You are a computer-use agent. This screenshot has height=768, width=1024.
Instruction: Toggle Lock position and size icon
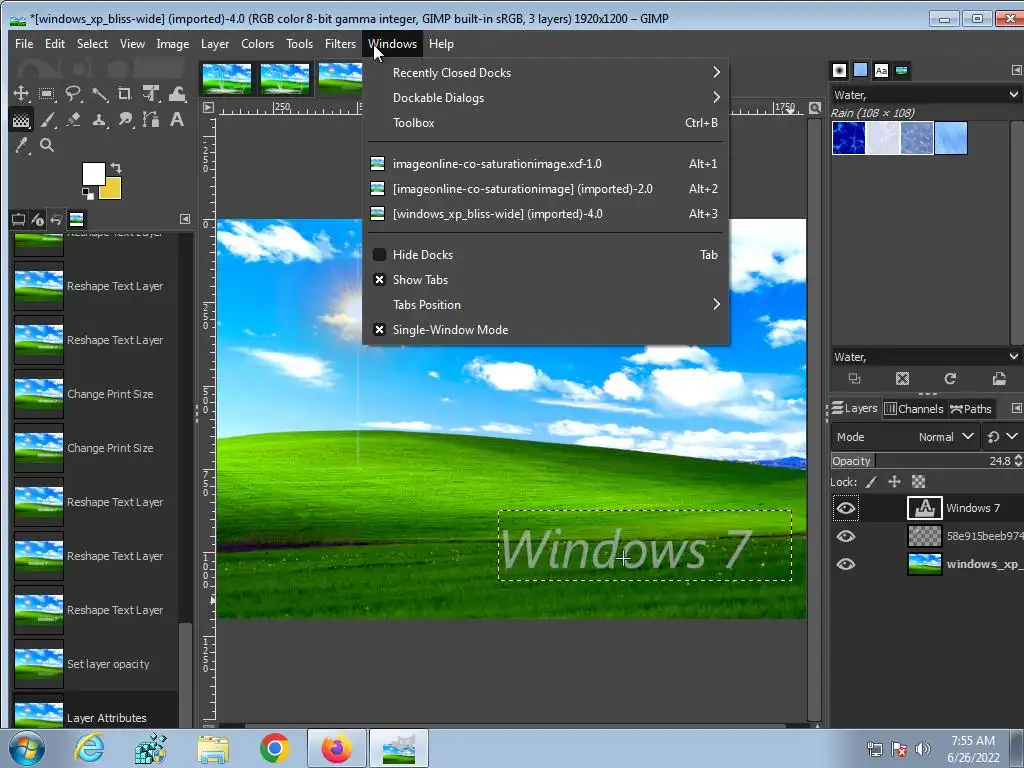[x=894, y=482]
